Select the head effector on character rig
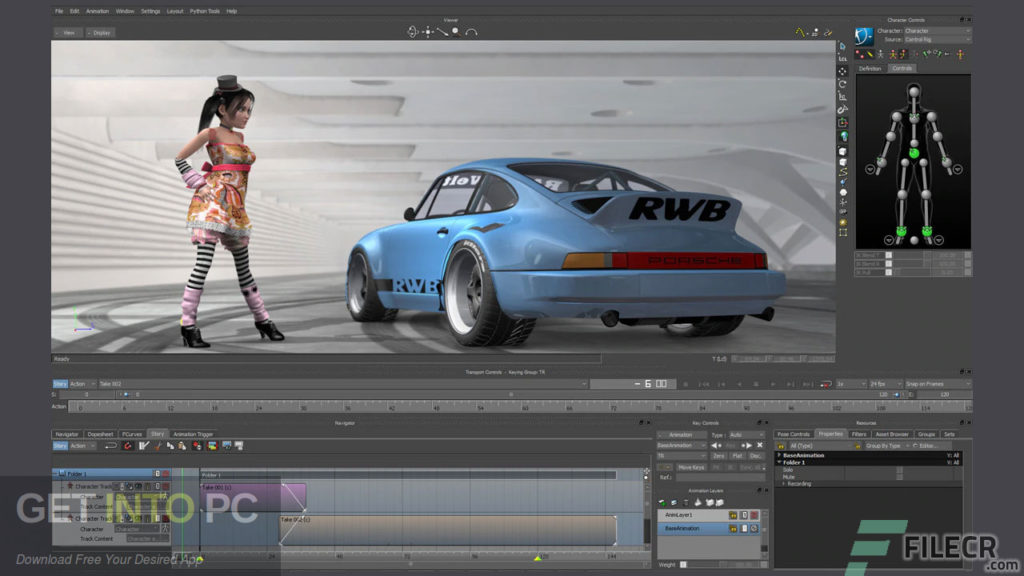The image size is (1024, 576). pyautogui.click(x=914, y=92)
